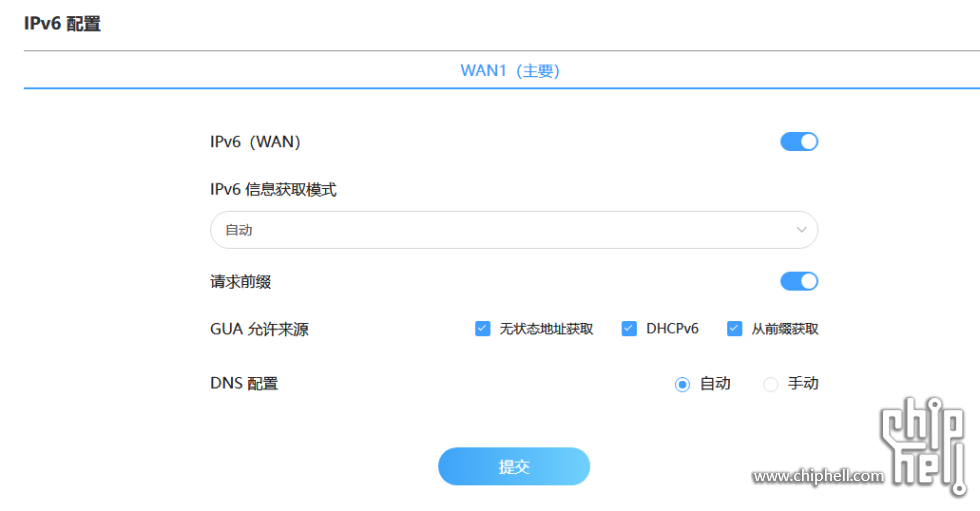Image resolution: width=980 pixels, height=511 pixels.
Task: Click the 从前缀获取 option label text
Action: click(x=785, y=329)
